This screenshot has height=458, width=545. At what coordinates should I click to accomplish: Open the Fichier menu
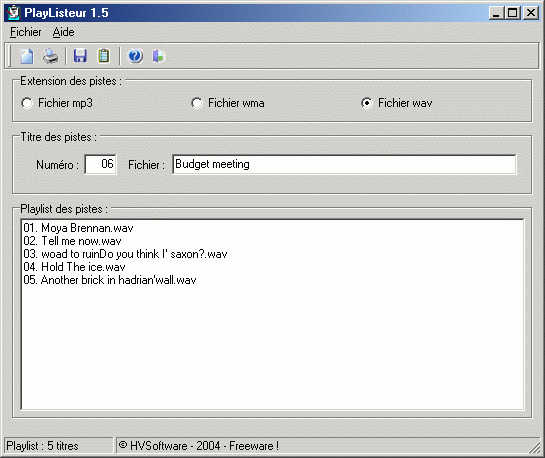(x=26, y=32)
